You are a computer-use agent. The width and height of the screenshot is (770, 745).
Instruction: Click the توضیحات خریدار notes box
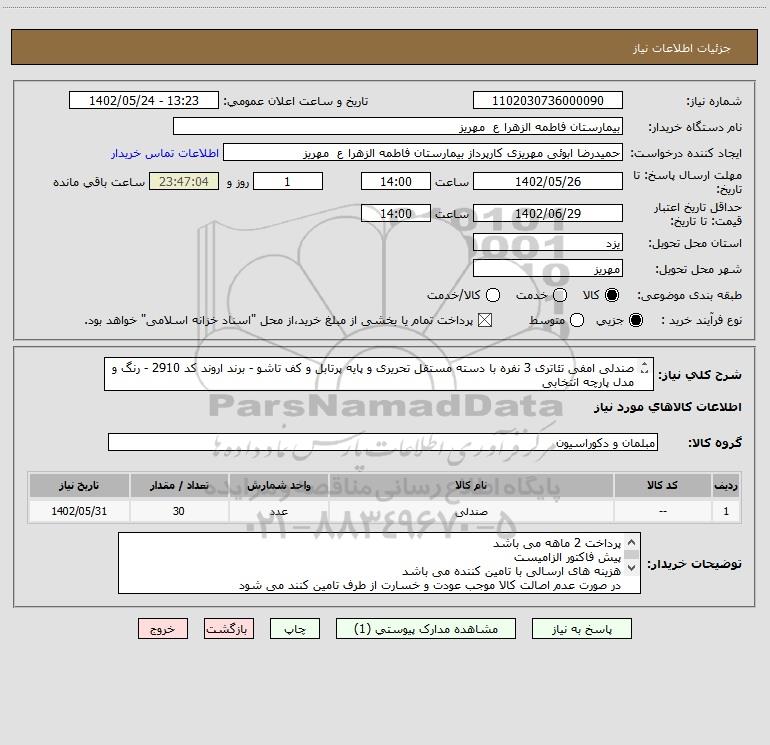coord(379,563)
